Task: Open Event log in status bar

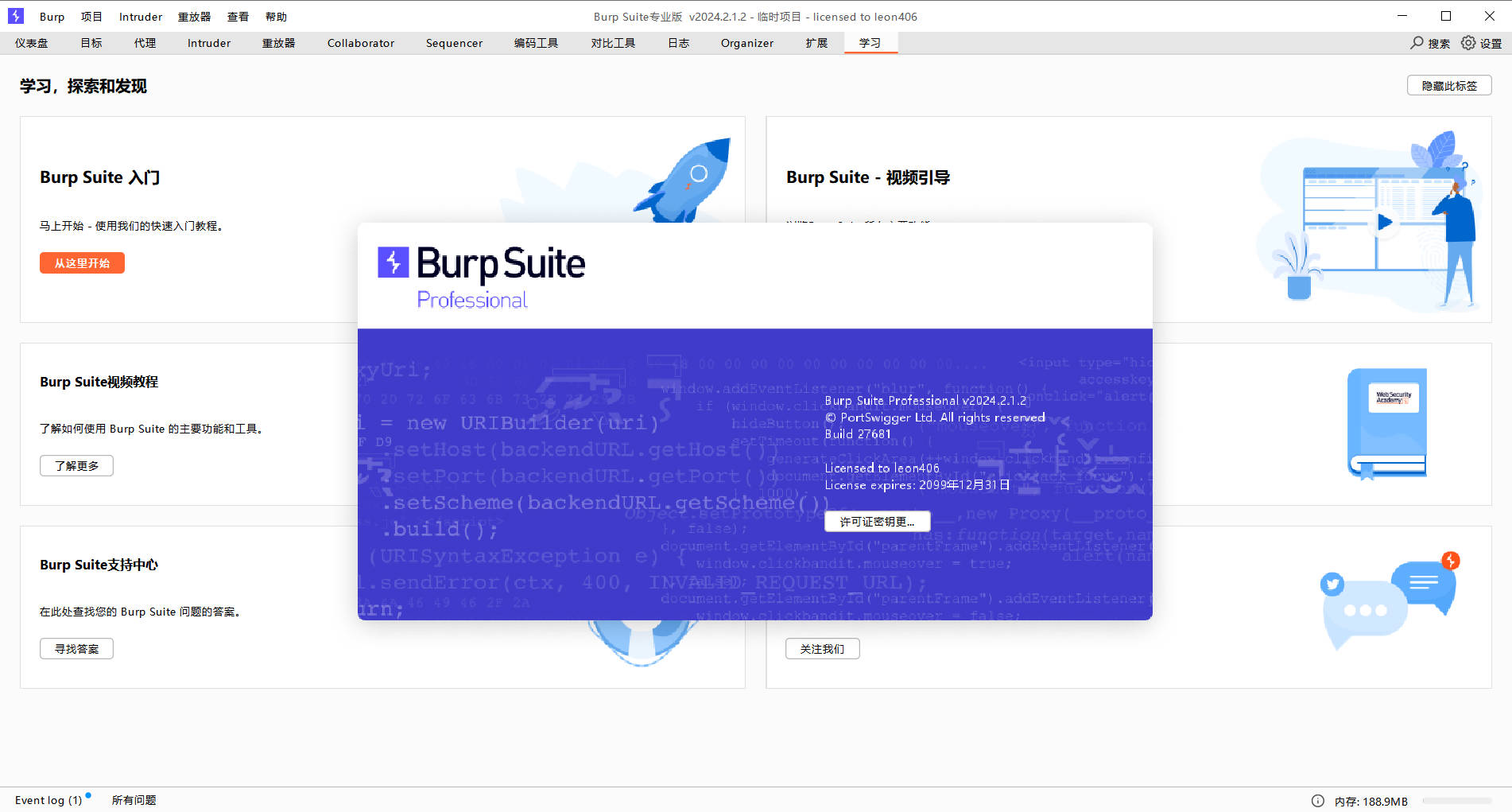Action: tap(48, 801)
